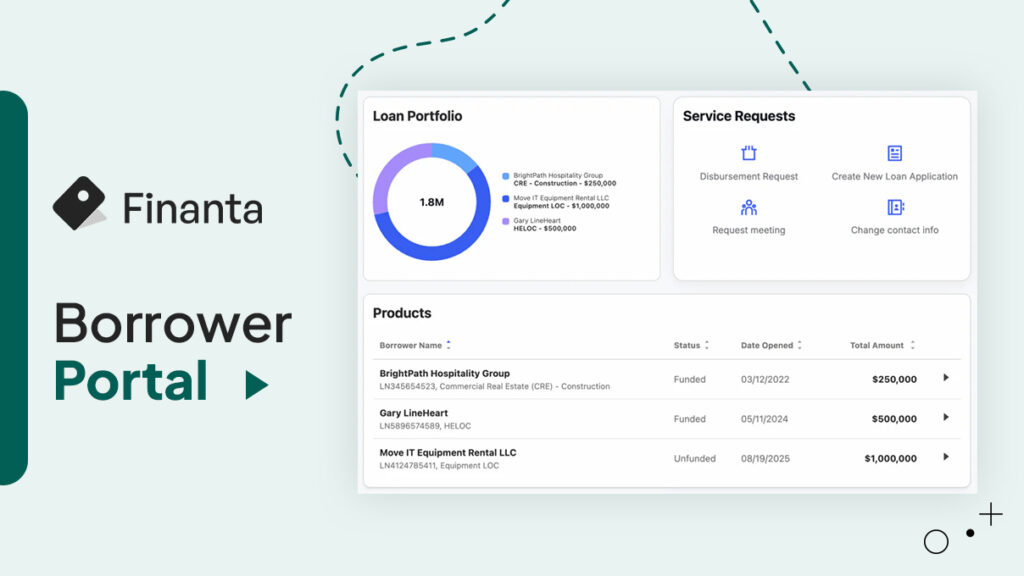Expand the Gary LineHeart row arrow
This screenshot has width=1024, height=576.
point(946,417)
